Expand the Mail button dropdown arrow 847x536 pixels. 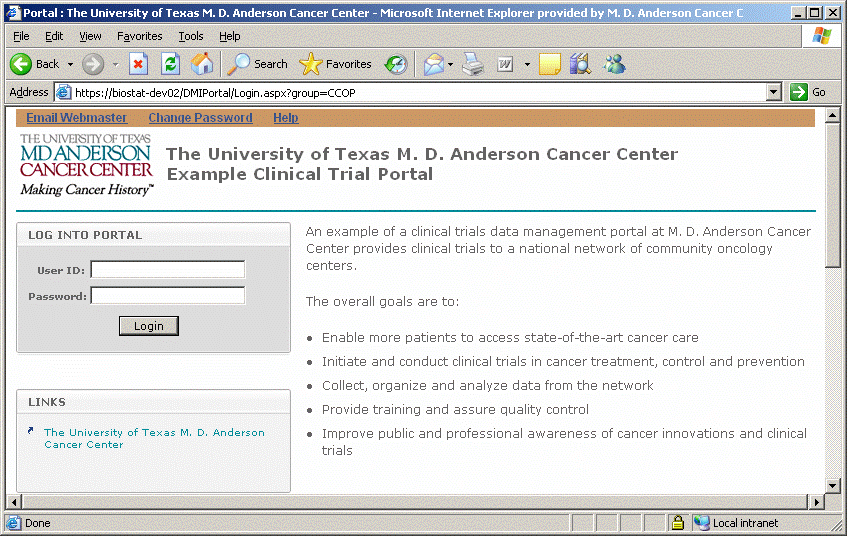point(451,64)
